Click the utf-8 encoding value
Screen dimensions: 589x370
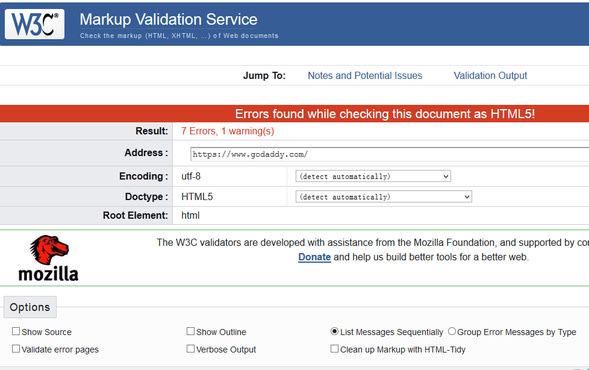191,176
